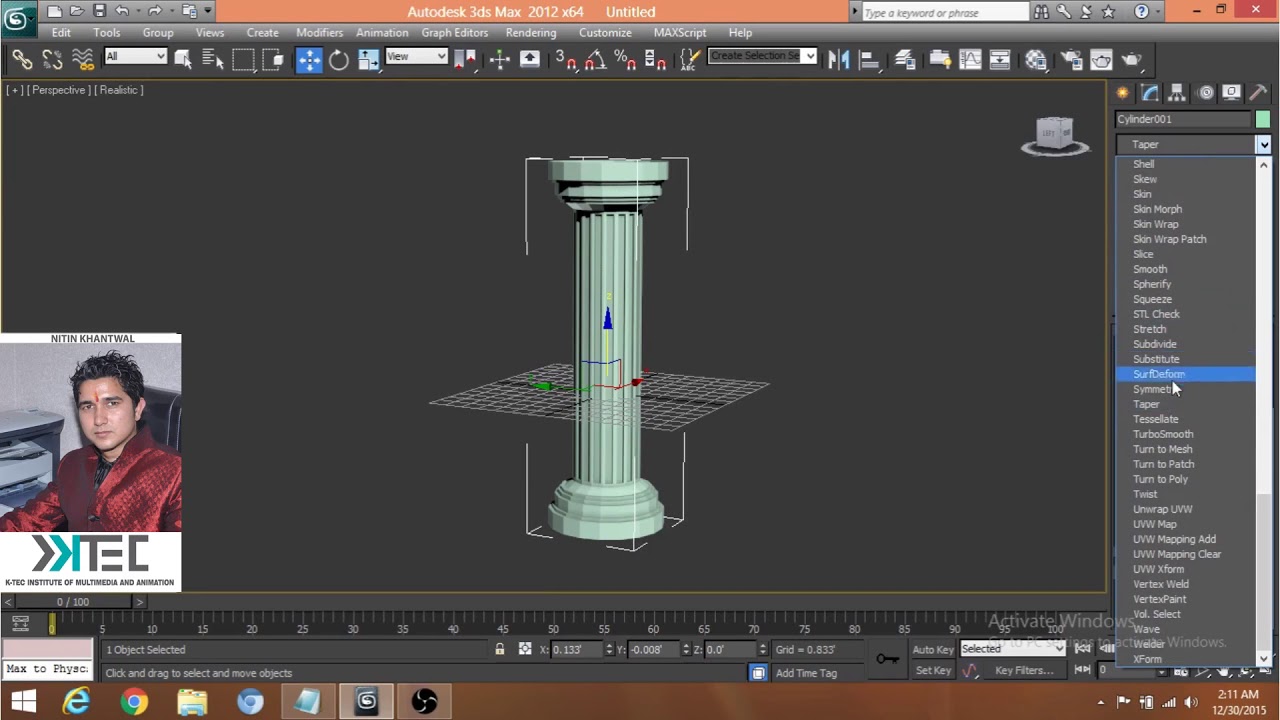The height and width of the screenshot is (720, 1280).
Task: Click the Mirror tool icon
Action: pyautogui.click(x=839, y=60)
